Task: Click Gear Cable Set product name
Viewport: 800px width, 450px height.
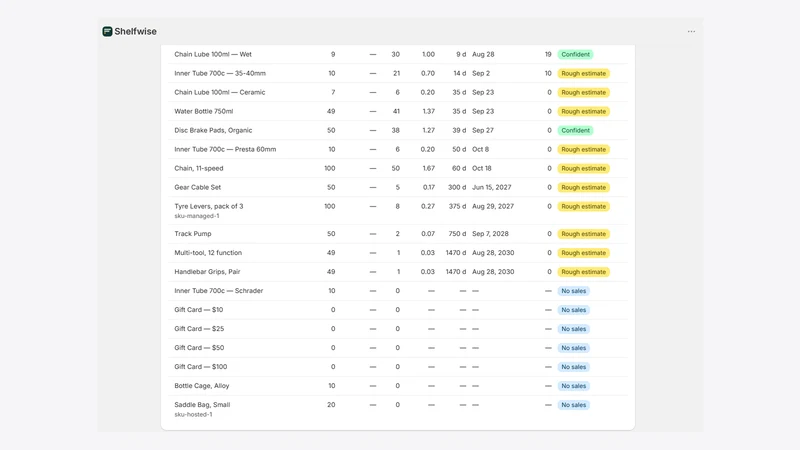Action: point(197,187)
